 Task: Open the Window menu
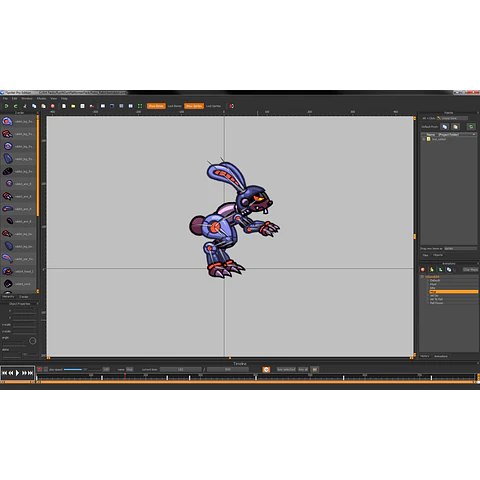pos(27,98)
